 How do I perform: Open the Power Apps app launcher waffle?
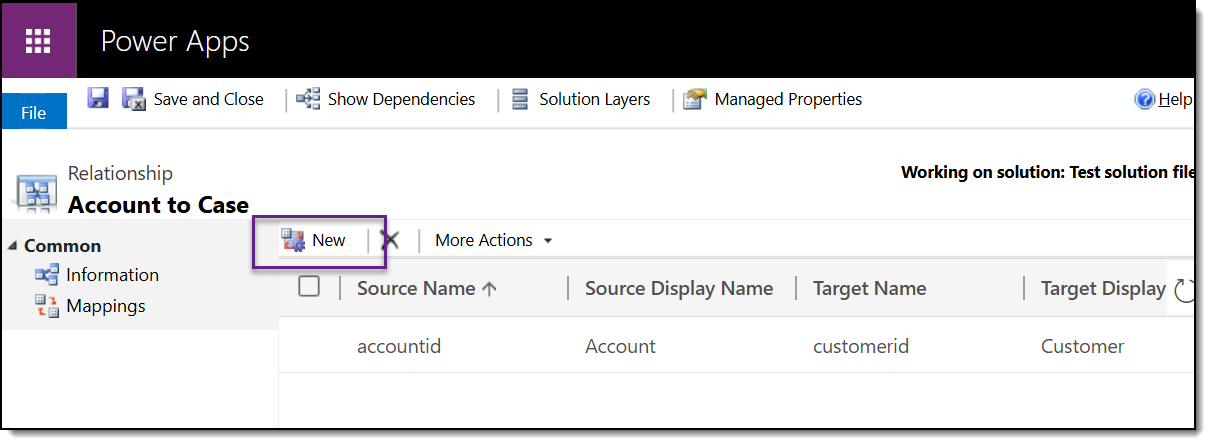pyautogui.click(x=38, y=41)
